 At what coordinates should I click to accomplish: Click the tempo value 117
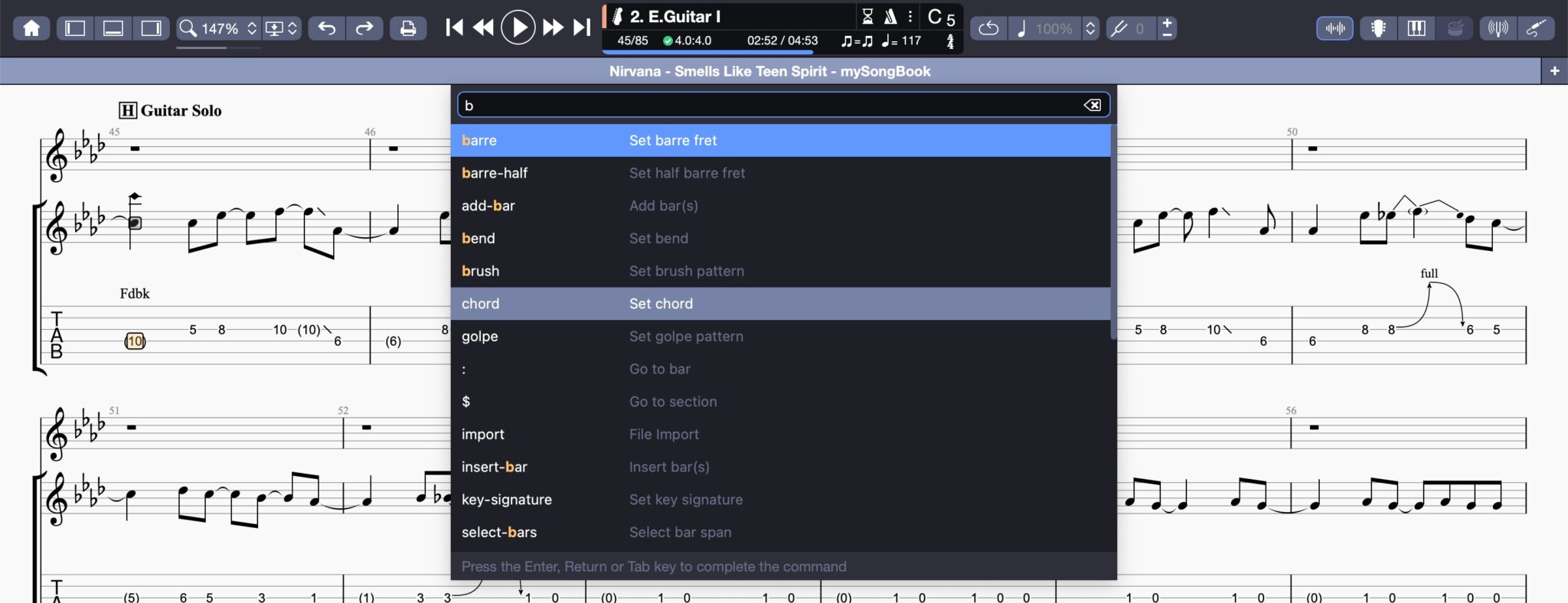coord(910,41)
